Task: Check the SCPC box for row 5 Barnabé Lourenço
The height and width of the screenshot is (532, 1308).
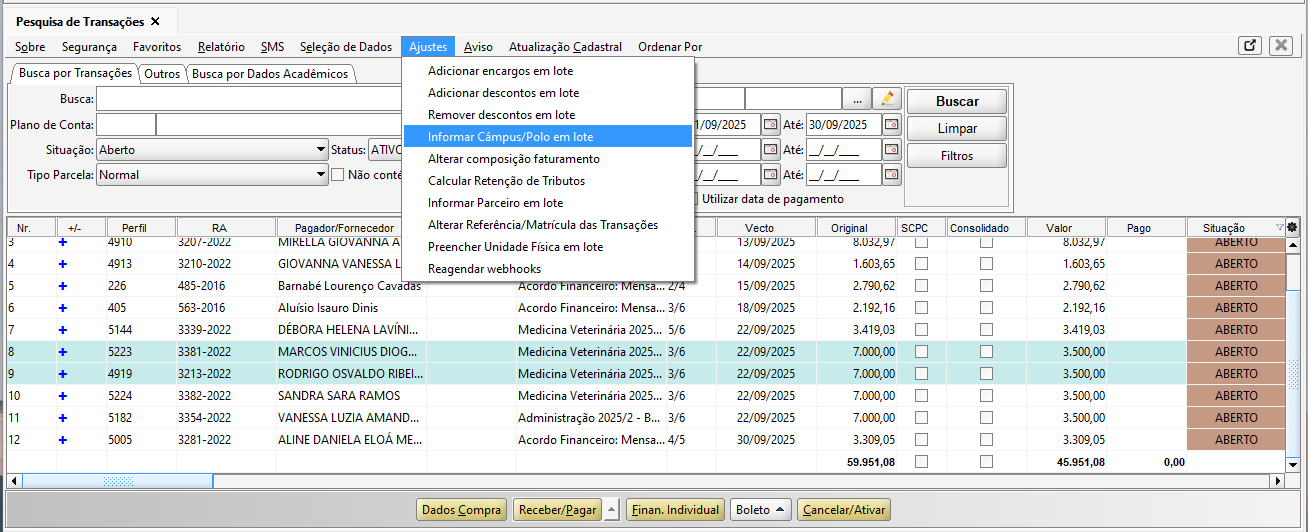Action: [x=922, y=286]
